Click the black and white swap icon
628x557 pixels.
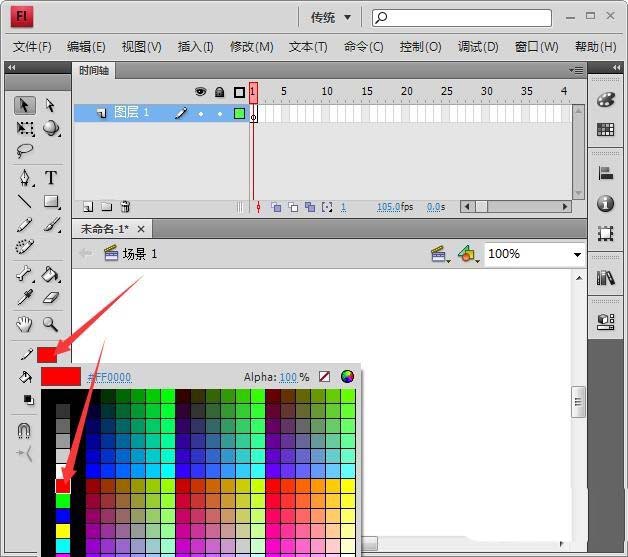[x=28, y=400]
